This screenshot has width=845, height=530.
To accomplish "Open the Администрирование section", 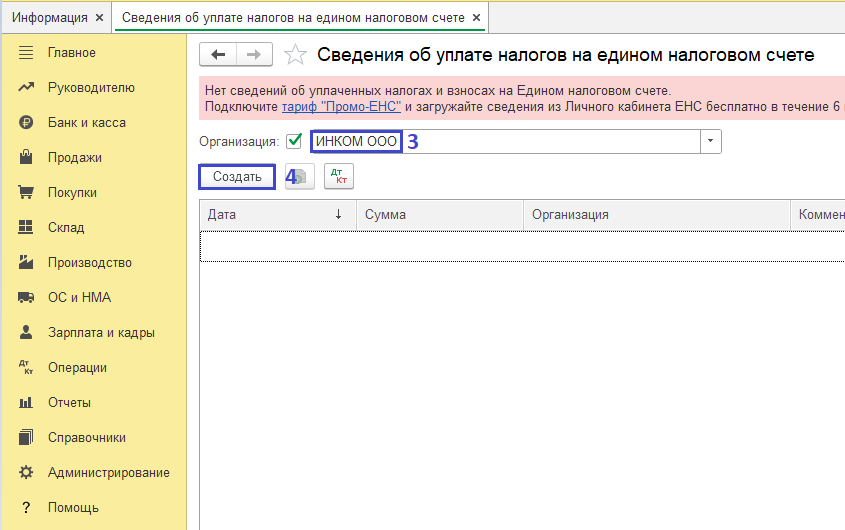I will [108, 472].
